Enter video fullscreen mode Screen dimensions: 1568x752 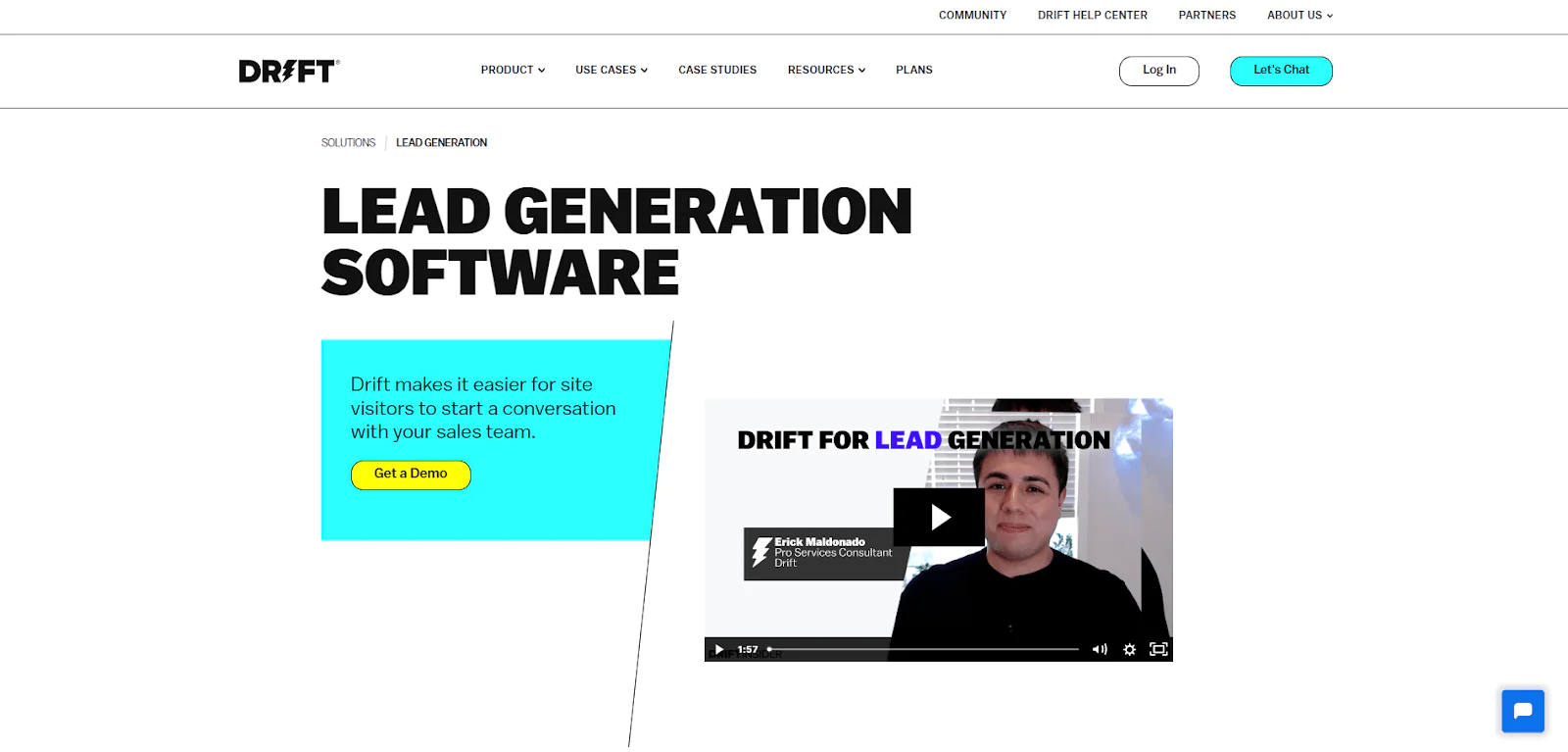[x=1158, y=649]
